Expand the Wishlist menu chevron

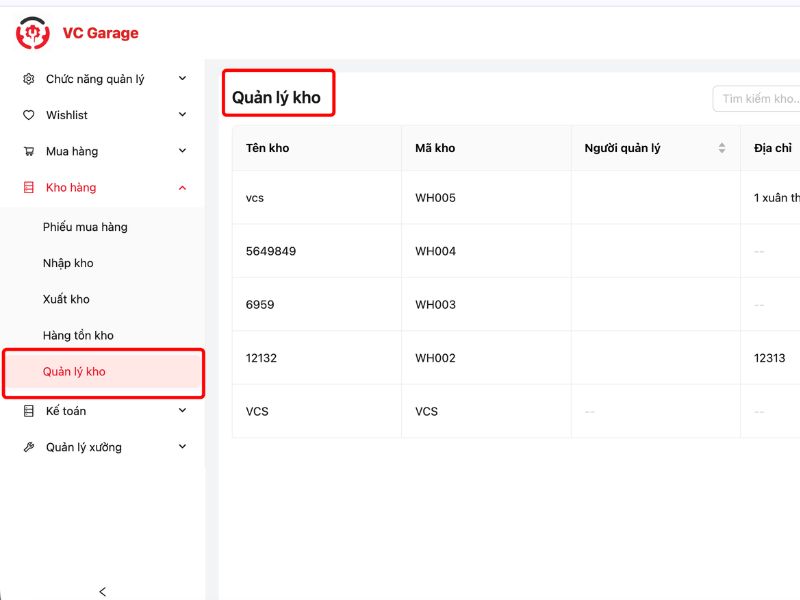[182, 115]
